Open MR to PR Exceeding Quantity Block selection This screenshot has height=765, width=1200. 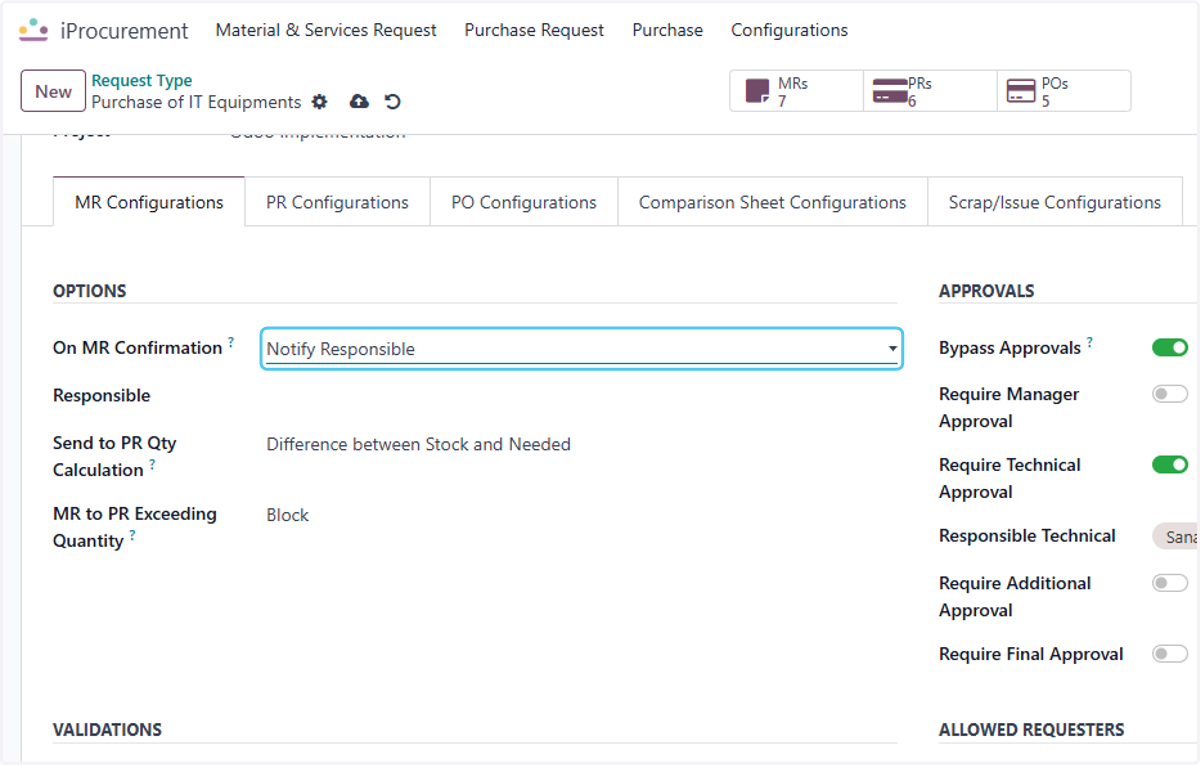click(288, 515)
